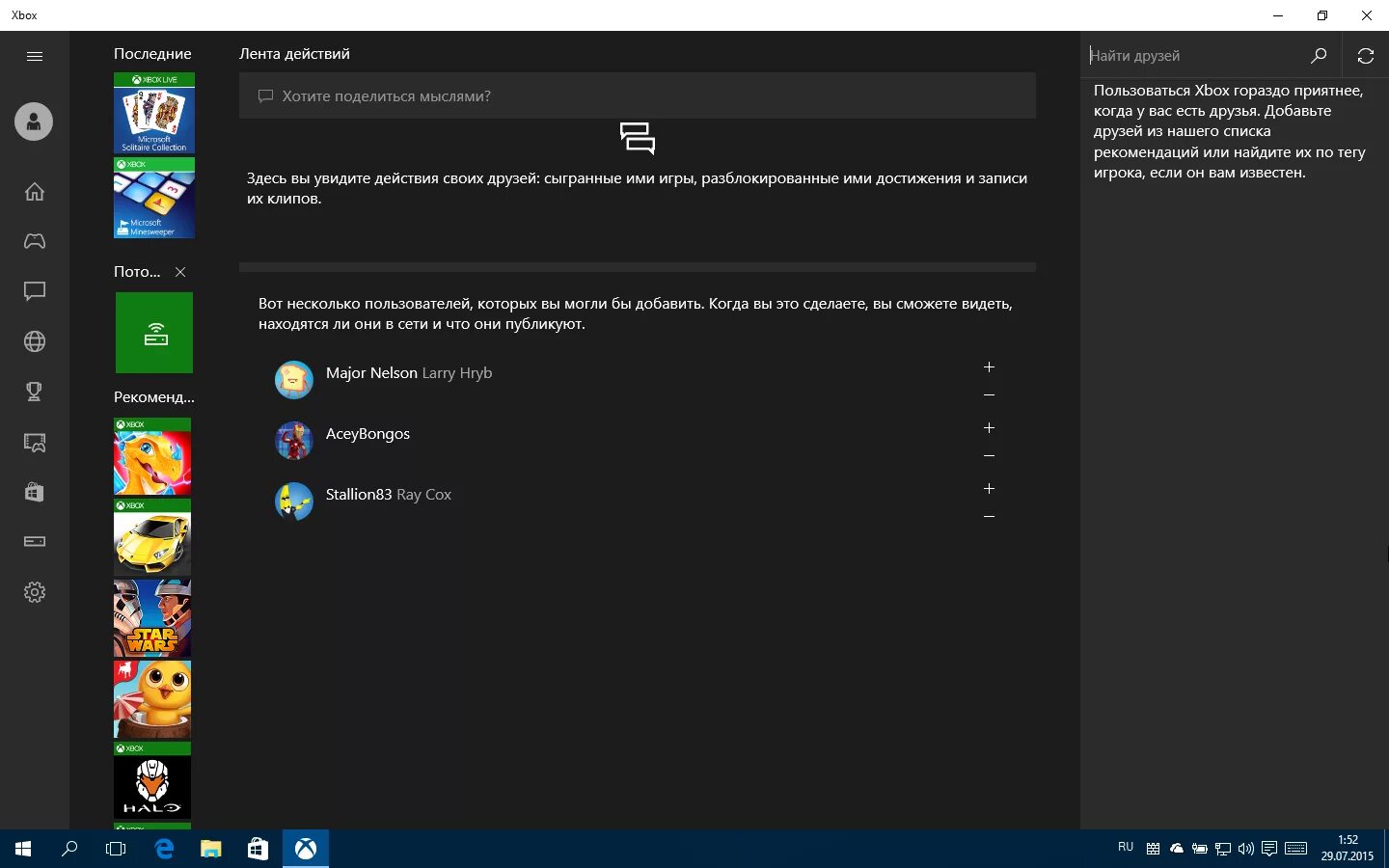Image resolution: width=1389 pixels, height=868 pixels.
Task: Open the Star Wars game tile
Action: 152,618
